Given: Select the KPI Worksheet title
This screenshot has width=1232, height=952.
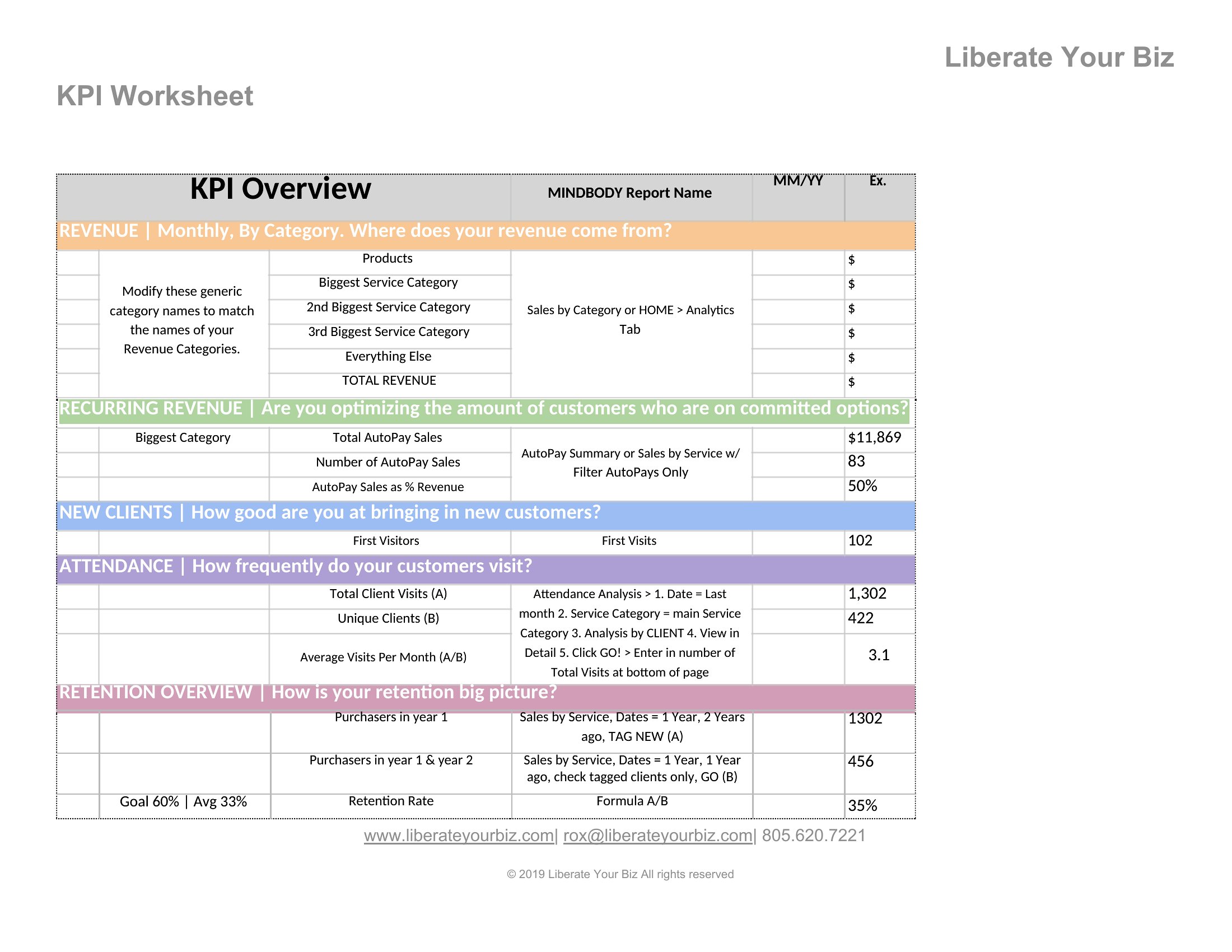Looking at the screenshot, I should (155, 96).
